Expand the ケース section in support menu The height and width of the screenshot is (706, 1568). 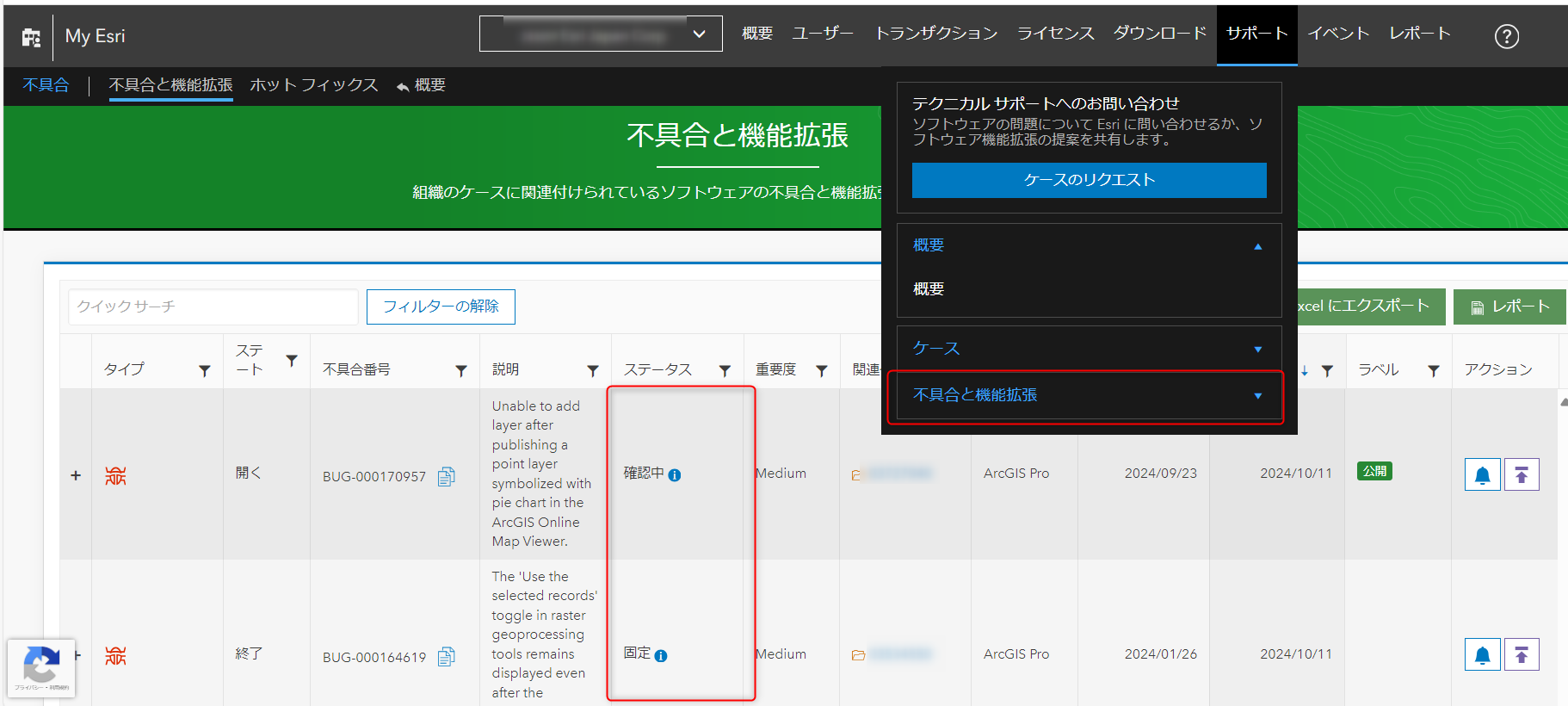pyautogui.click(x=1089, y=348)
